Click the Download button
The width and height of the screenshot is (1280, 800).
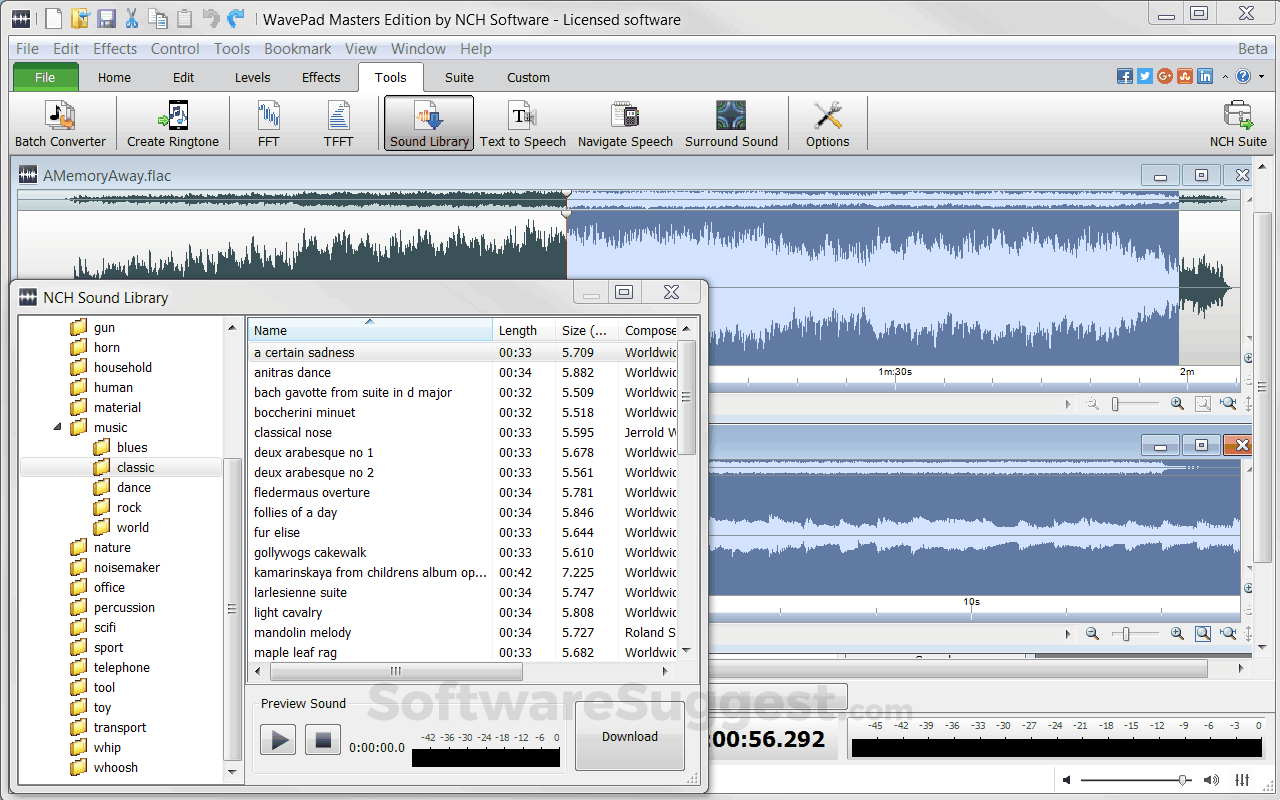[630, 737]
